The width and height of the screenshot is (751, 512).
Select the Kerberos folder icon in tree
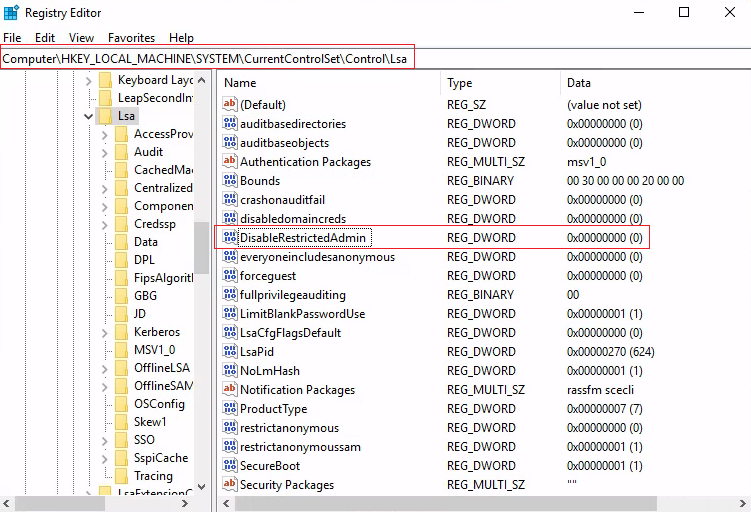click(x=121, y=332)
